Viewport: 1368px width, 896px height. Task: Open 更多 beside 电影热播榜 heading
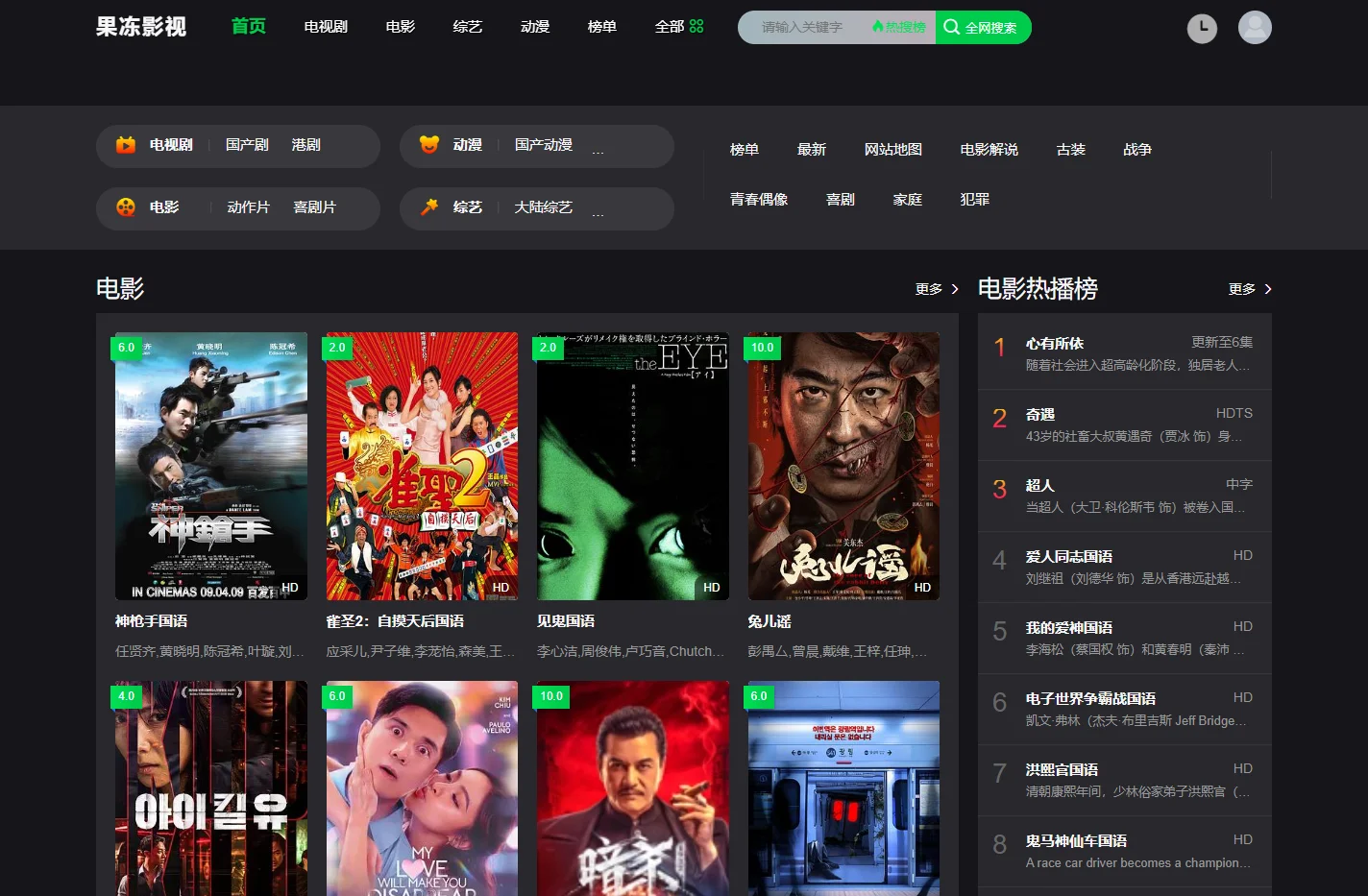coord(1250,289)
